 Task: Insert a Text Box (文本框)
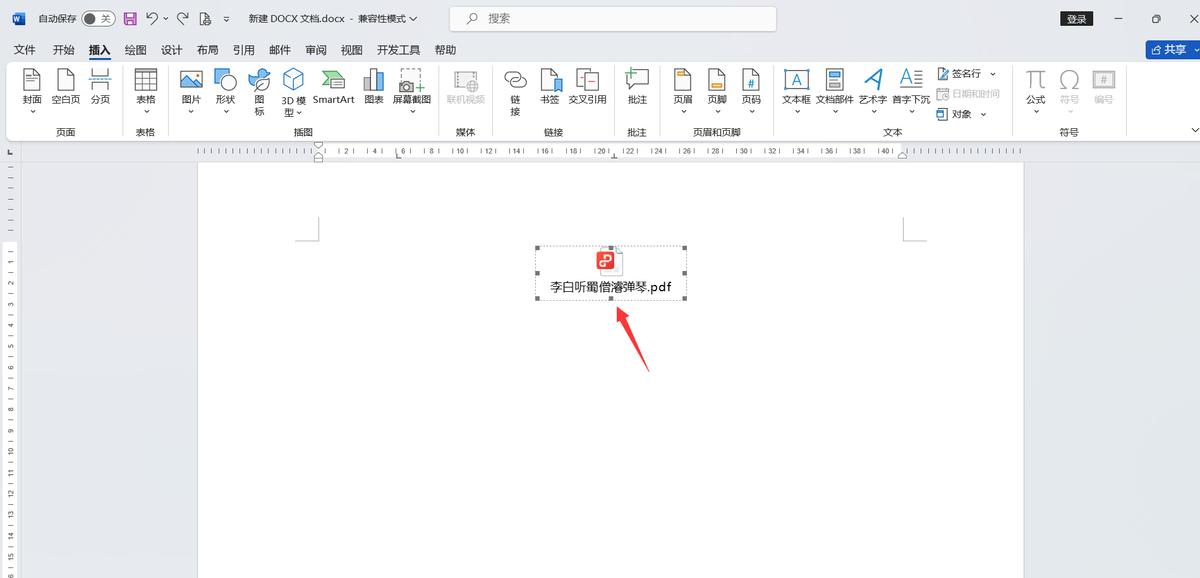(796, 90)
